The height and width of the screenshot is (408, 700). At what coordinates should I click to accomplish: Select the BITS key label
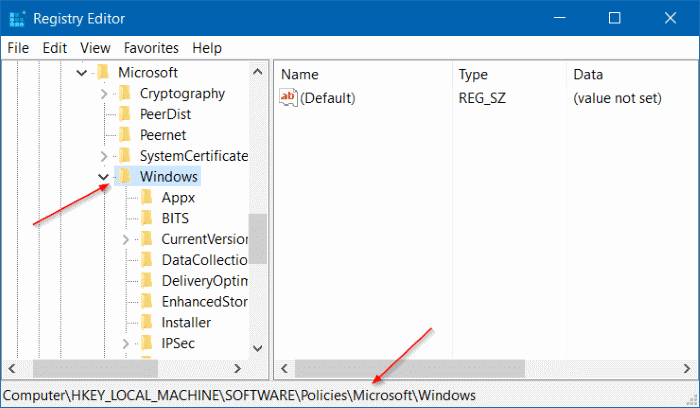coord(175,218)
